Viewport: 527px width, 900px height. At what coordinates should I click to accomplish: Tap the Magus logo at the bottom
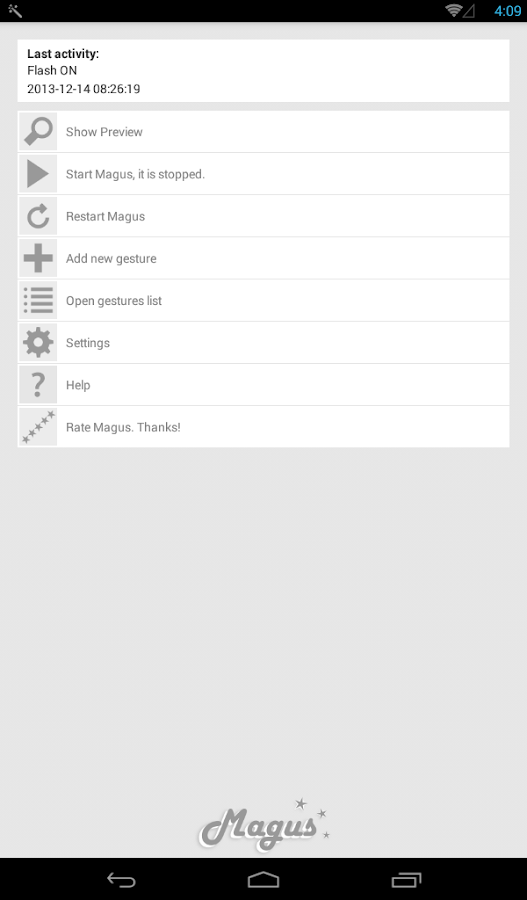pyautogui.click(x=265, y=824)
